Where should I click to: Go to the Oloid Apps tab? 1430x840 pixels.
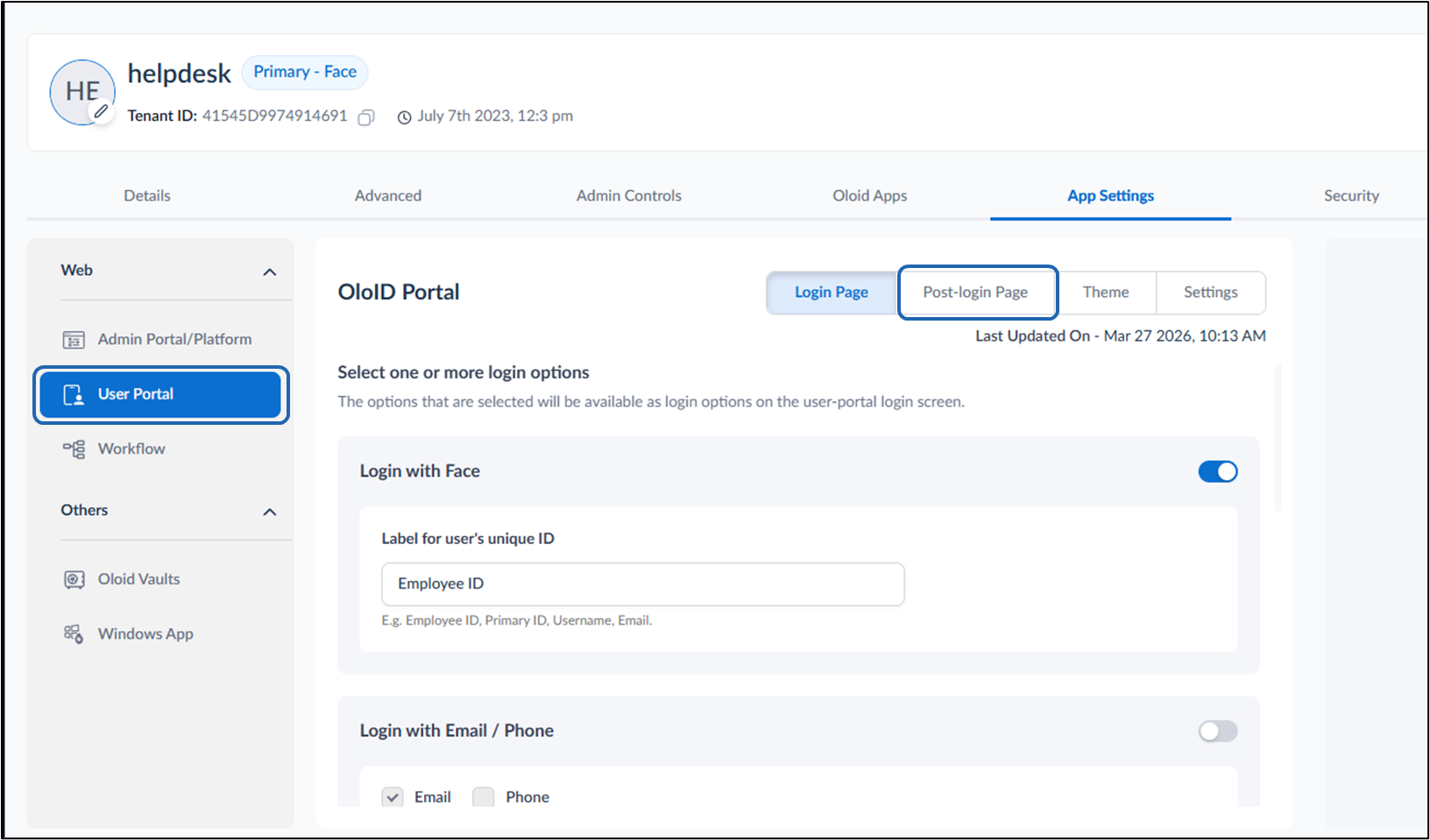pos(870,195)
